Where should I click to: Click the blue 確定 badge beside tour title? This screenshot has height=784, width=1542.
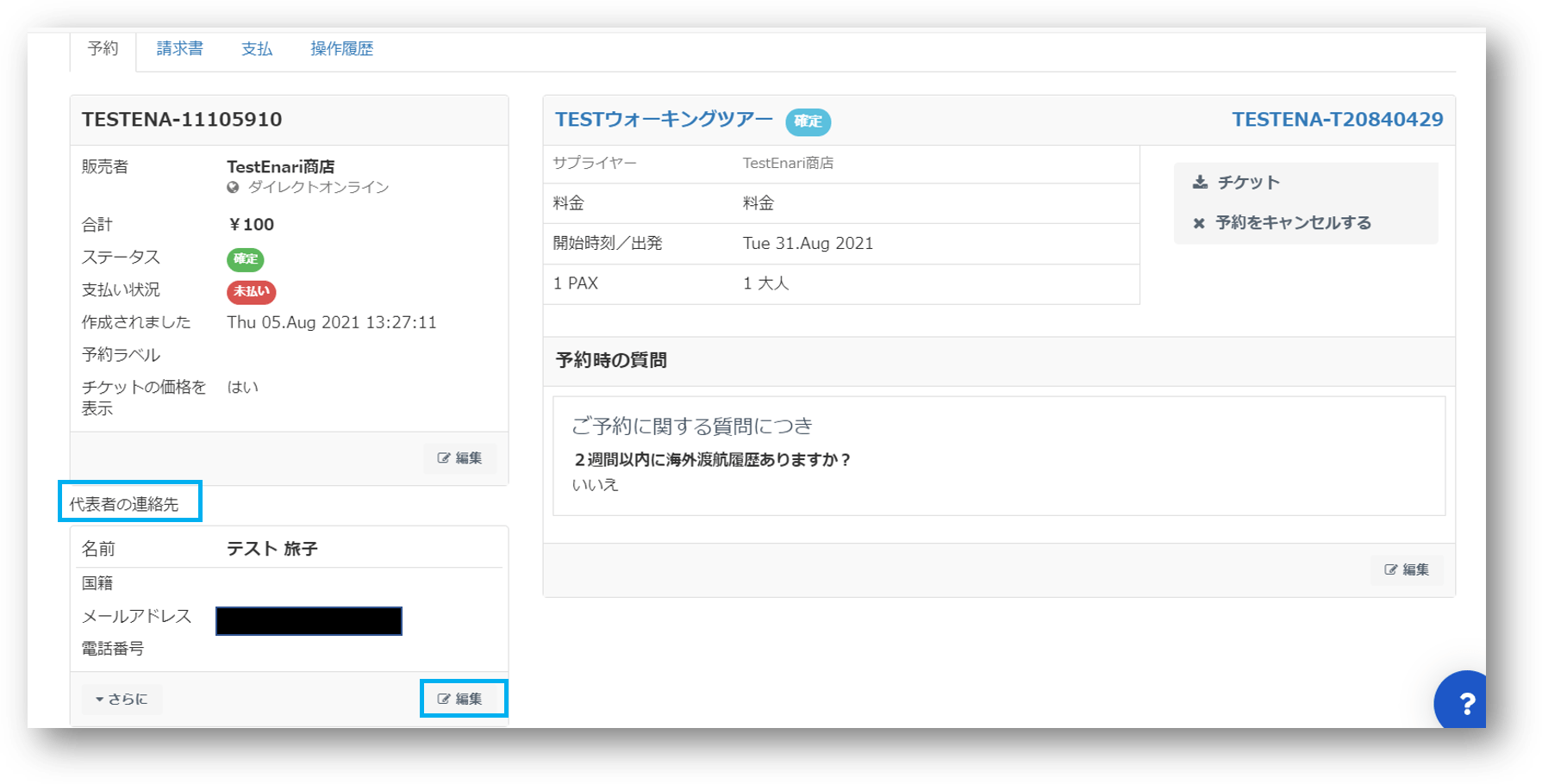[808, 121]
